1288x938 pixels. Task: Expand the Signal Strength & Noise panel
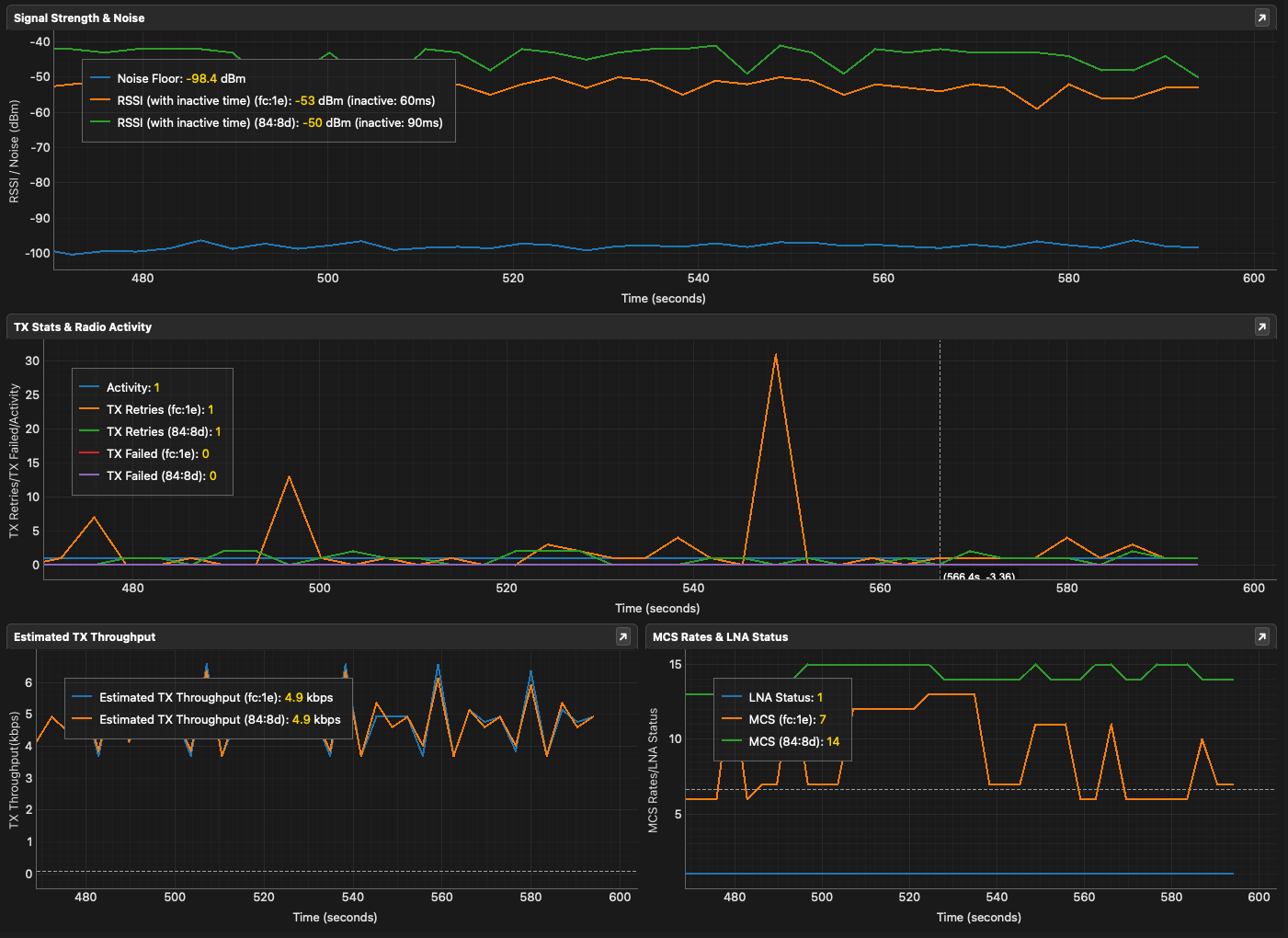[1261, 17]
